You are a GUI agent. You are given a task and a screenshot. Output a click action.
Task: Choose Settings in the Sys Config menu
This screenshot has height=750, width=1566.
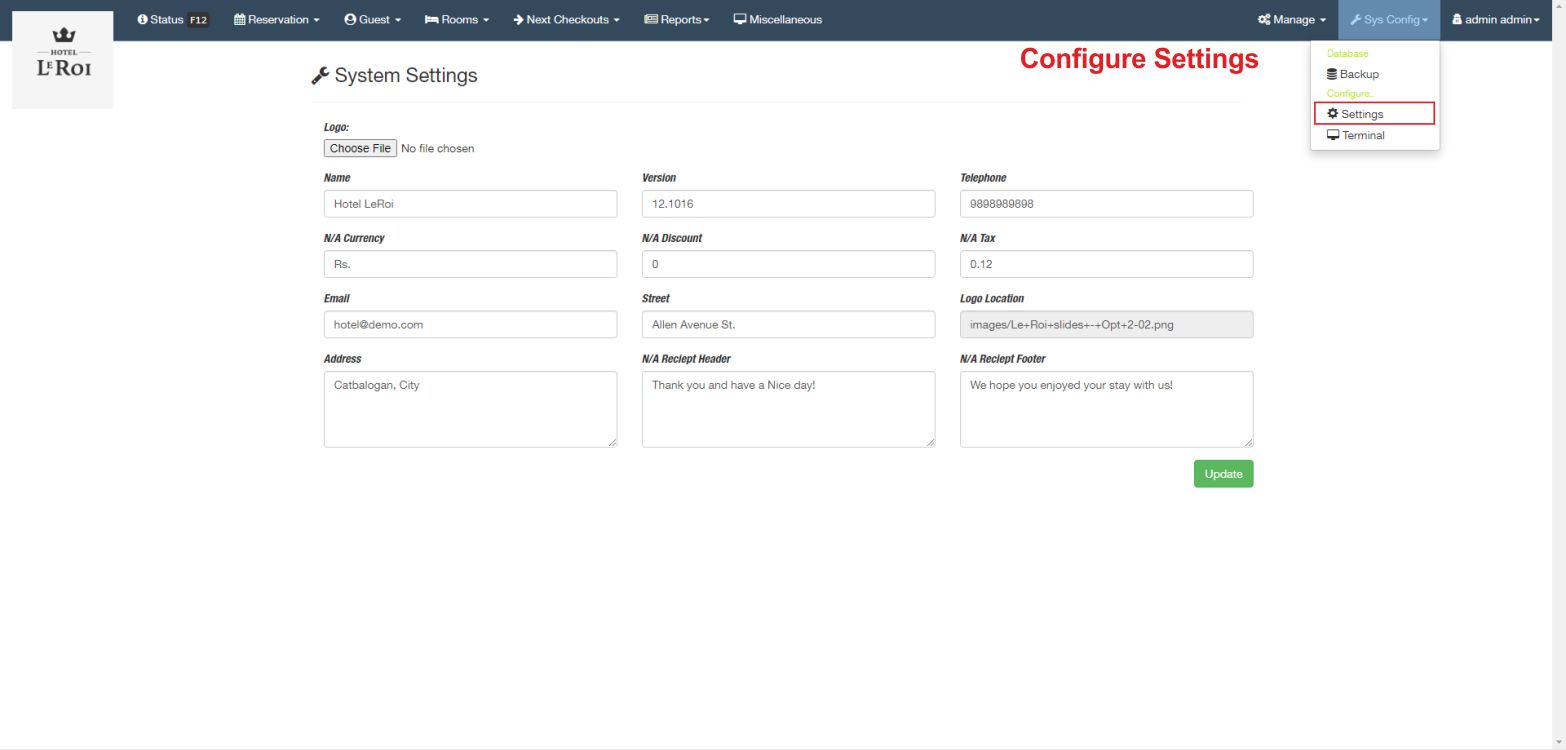[x=1375, y=114]
